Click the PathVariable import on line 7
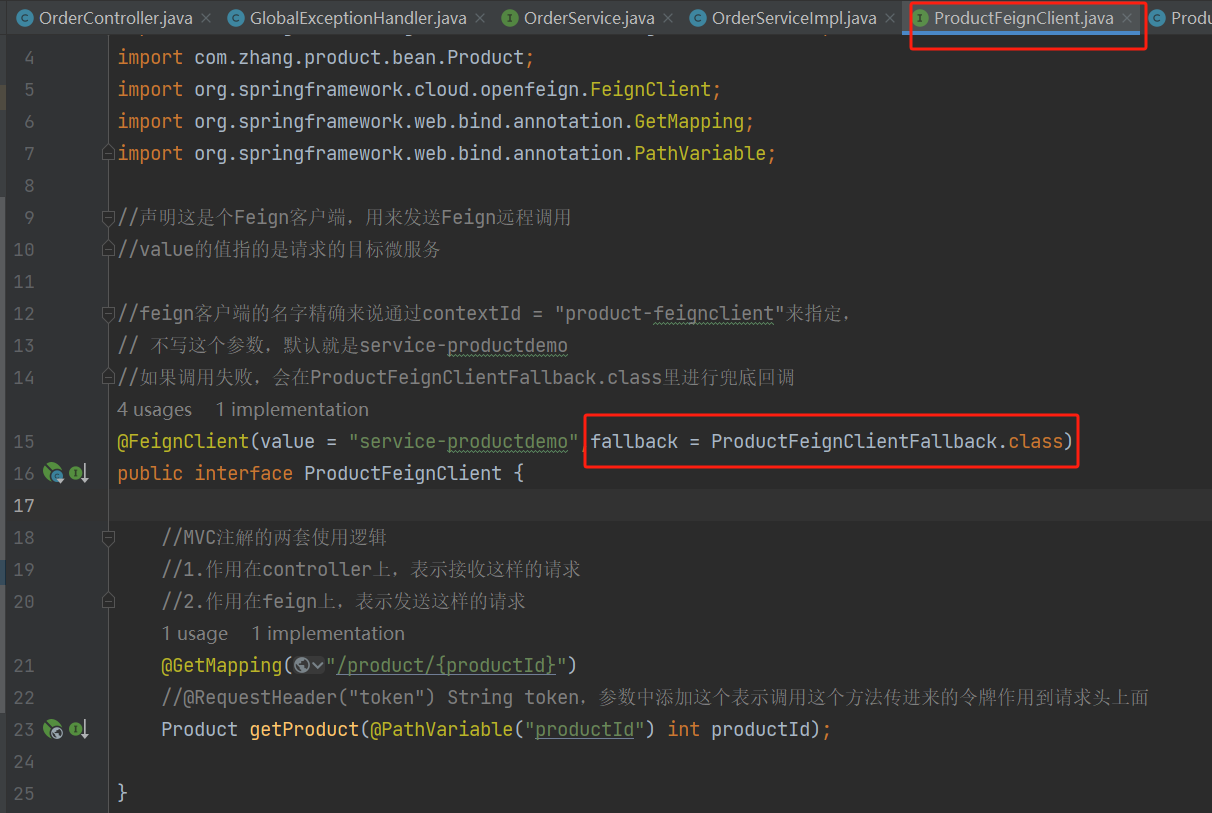The height and width of the screenshot is (813, 1212). [x=700, y=154]
